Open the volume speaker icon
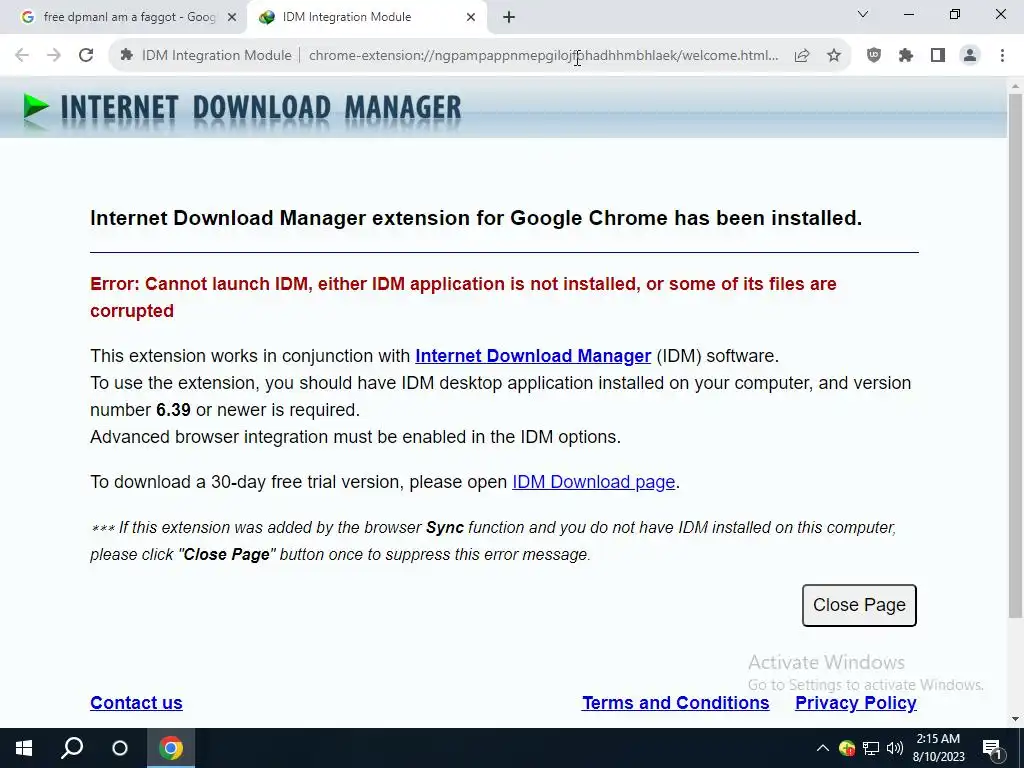 (895, 748)
